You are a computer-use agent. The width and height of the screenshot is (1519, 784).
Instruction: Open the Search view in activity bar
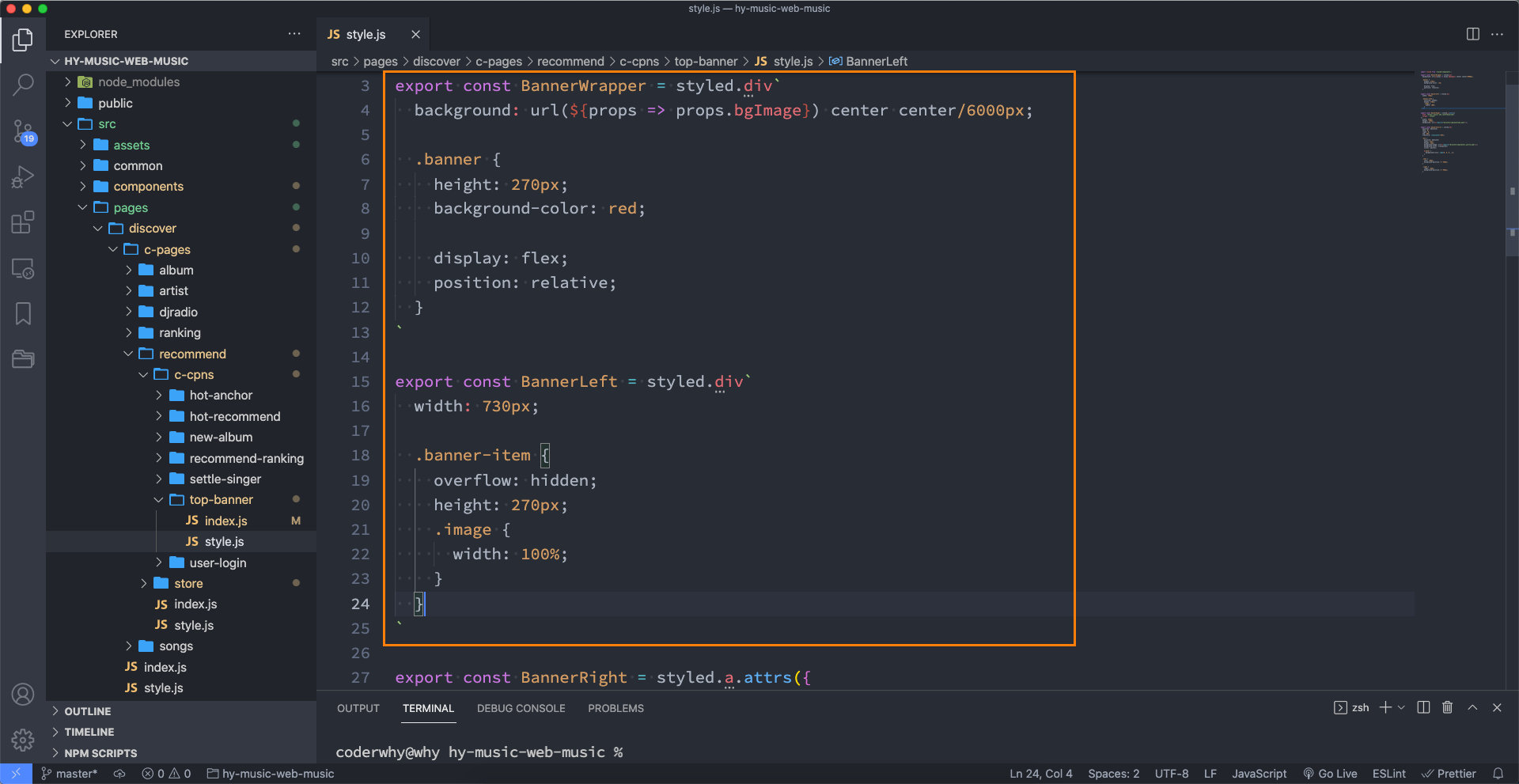pos(23,84)
